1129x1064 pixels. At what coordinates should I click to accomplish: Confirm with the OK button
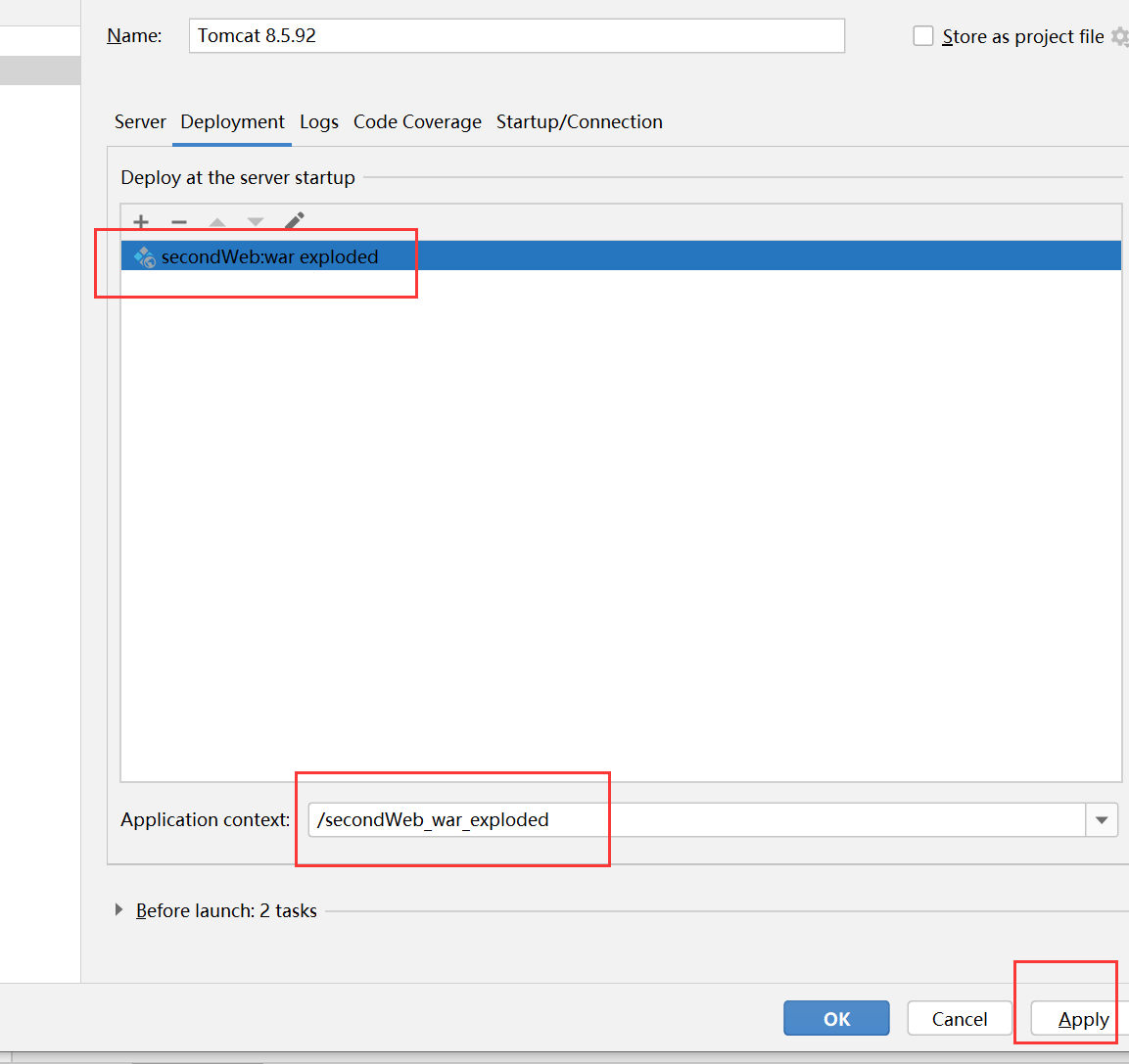pyautogui.click(x=836, y=1019)
